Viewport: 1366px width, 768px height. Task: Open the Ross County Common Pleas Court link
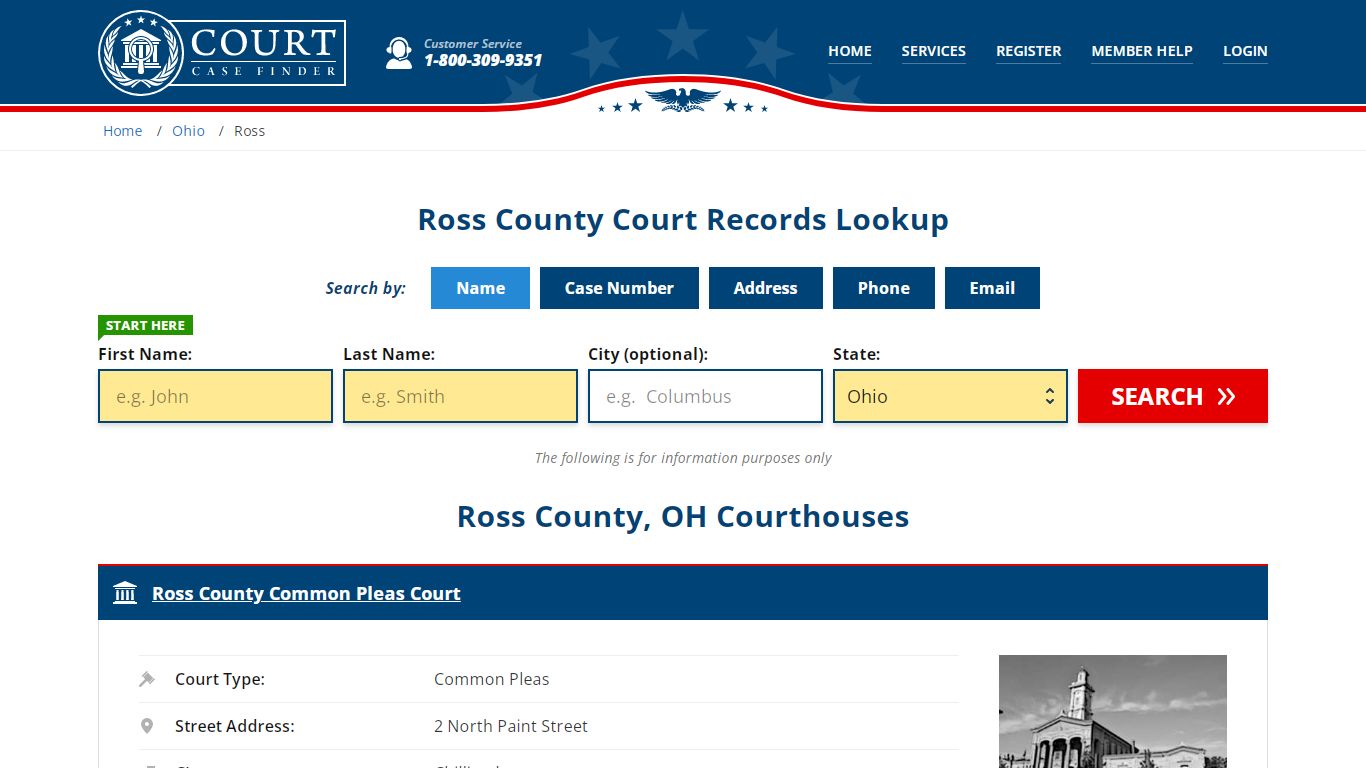tap(306, 593)
